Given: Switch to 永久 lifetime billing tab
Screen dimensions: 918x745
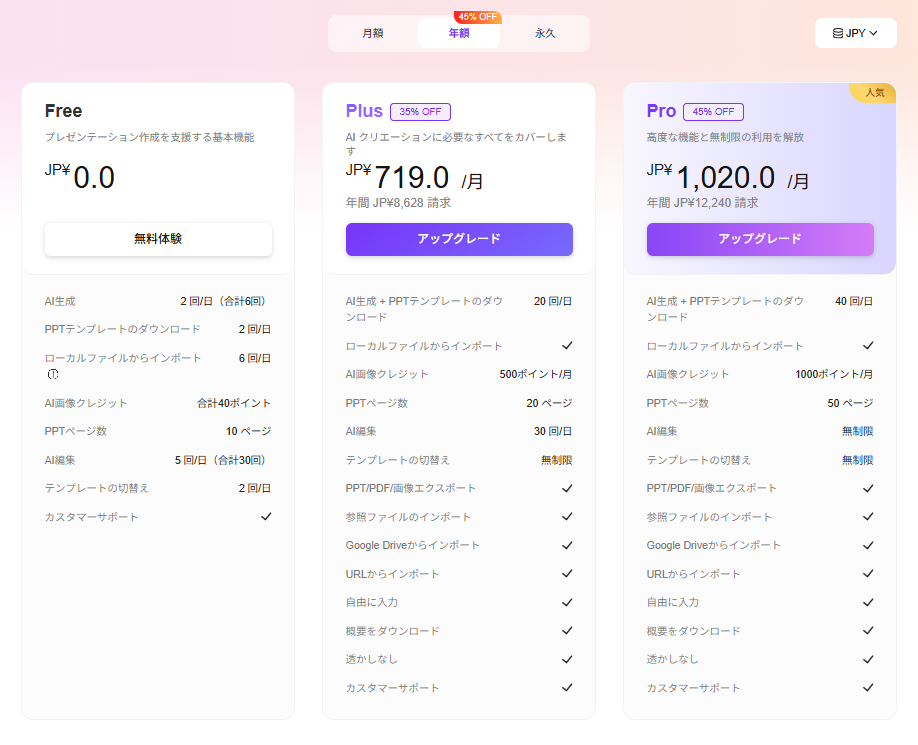Looking at the screenshot, I should 545,33.
